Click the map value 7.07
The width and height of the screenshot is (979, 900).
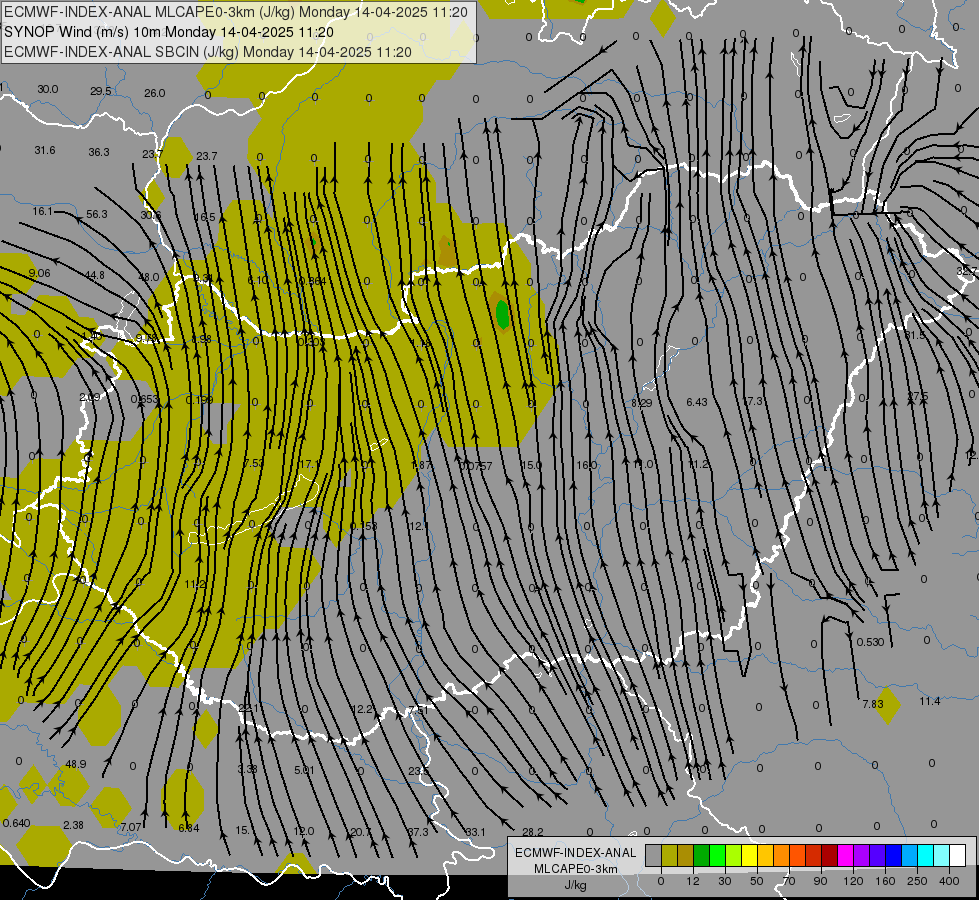[x=131, y=827]
